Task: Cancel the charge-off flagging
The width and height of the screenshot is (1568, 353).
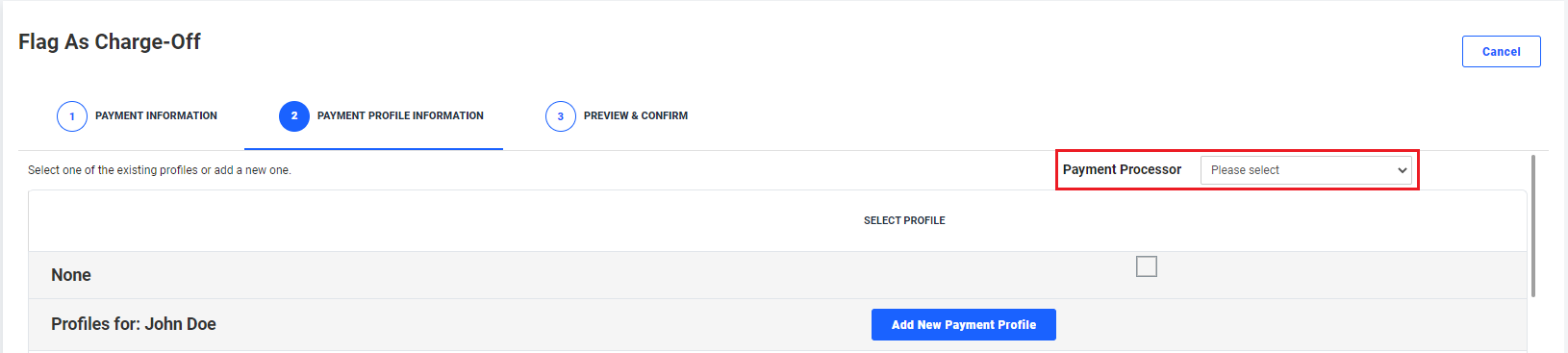Action: tap(1502, 52)
